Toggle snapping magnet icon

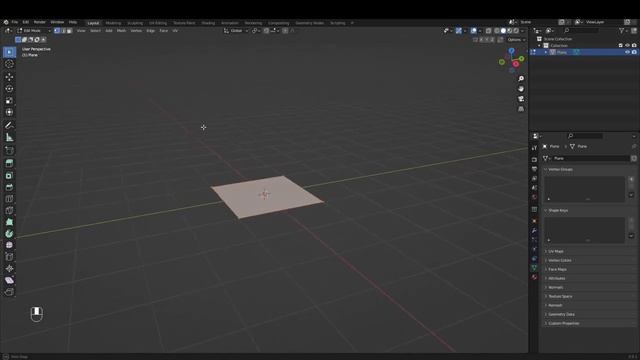(x=267, y=31)
